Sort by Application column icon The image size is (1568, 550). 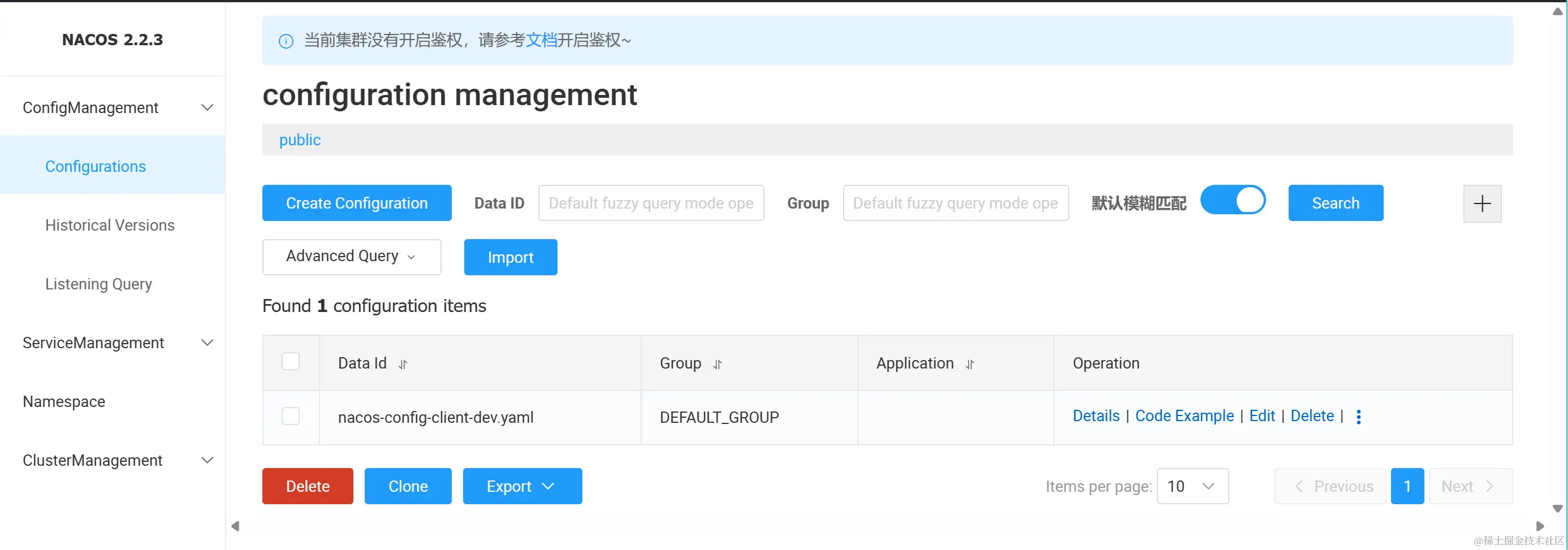point(970,365)
